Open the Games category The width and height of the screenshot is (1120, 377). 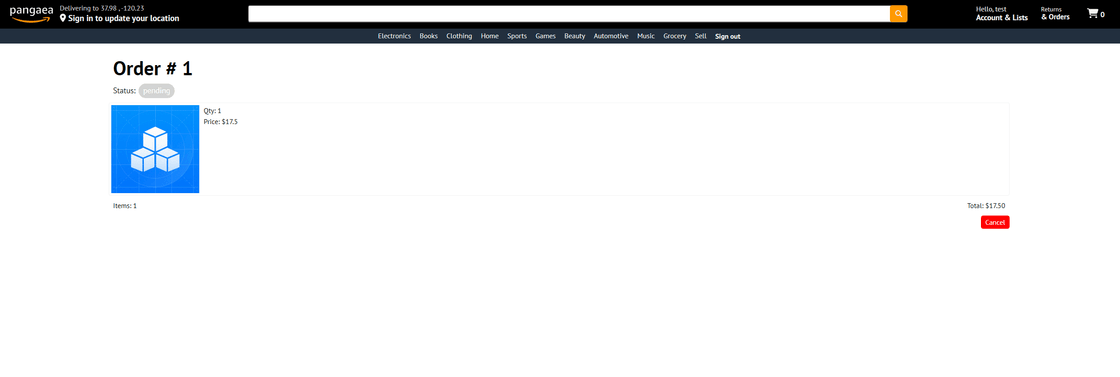(x=546, y=36)
